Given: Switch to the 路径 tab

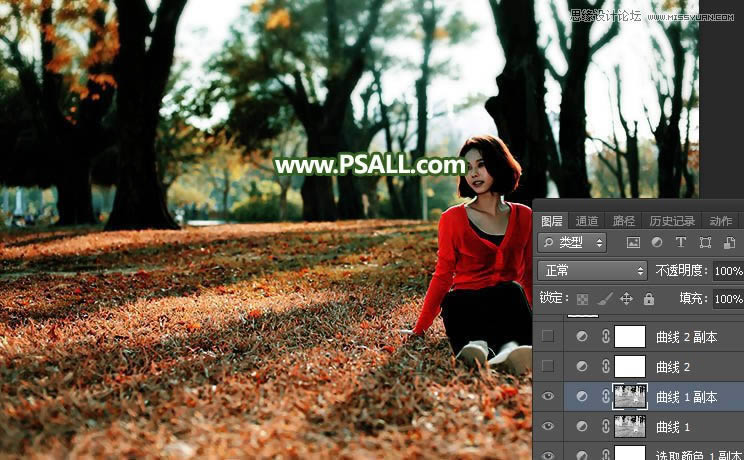Looking at the screenshot, I should pyautogui.click(x=623, y=221).
